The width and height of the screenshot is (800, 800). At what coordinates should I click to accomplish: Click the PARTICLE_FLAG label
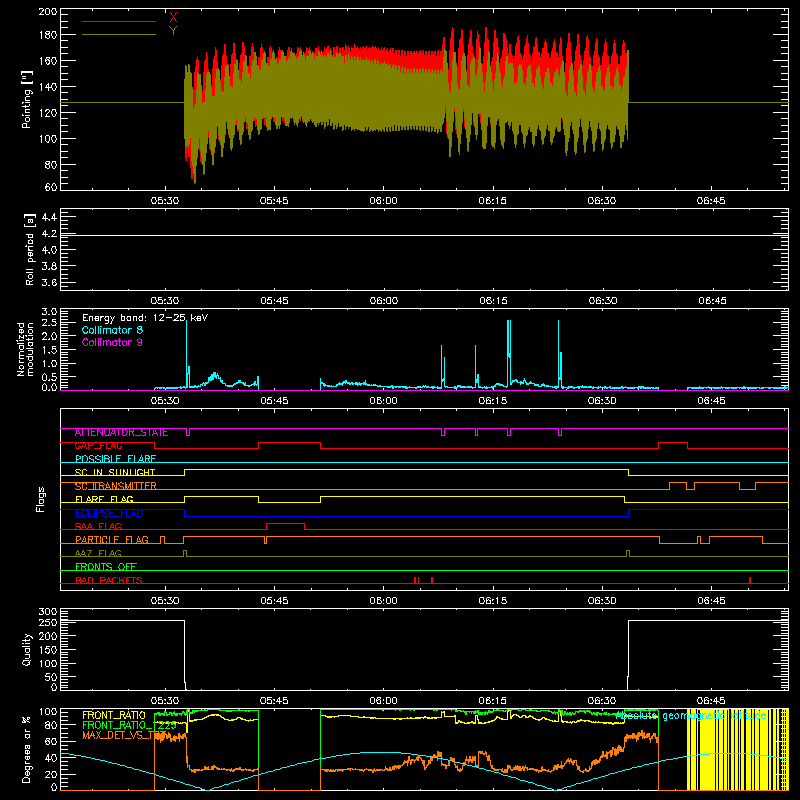[112, 540]
